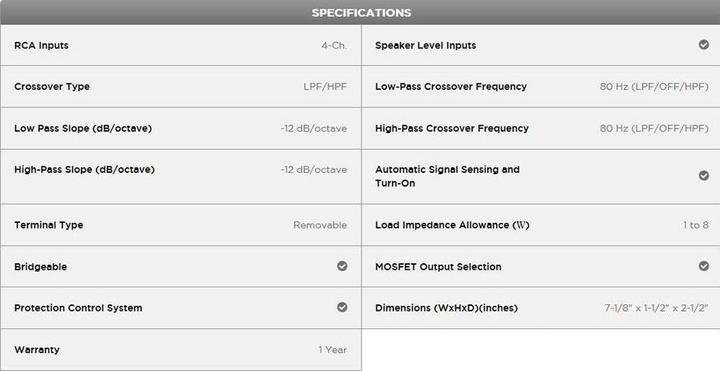
Task: Click the Dimensions (WxHxD) label
Action: click(x=446, y=308)
